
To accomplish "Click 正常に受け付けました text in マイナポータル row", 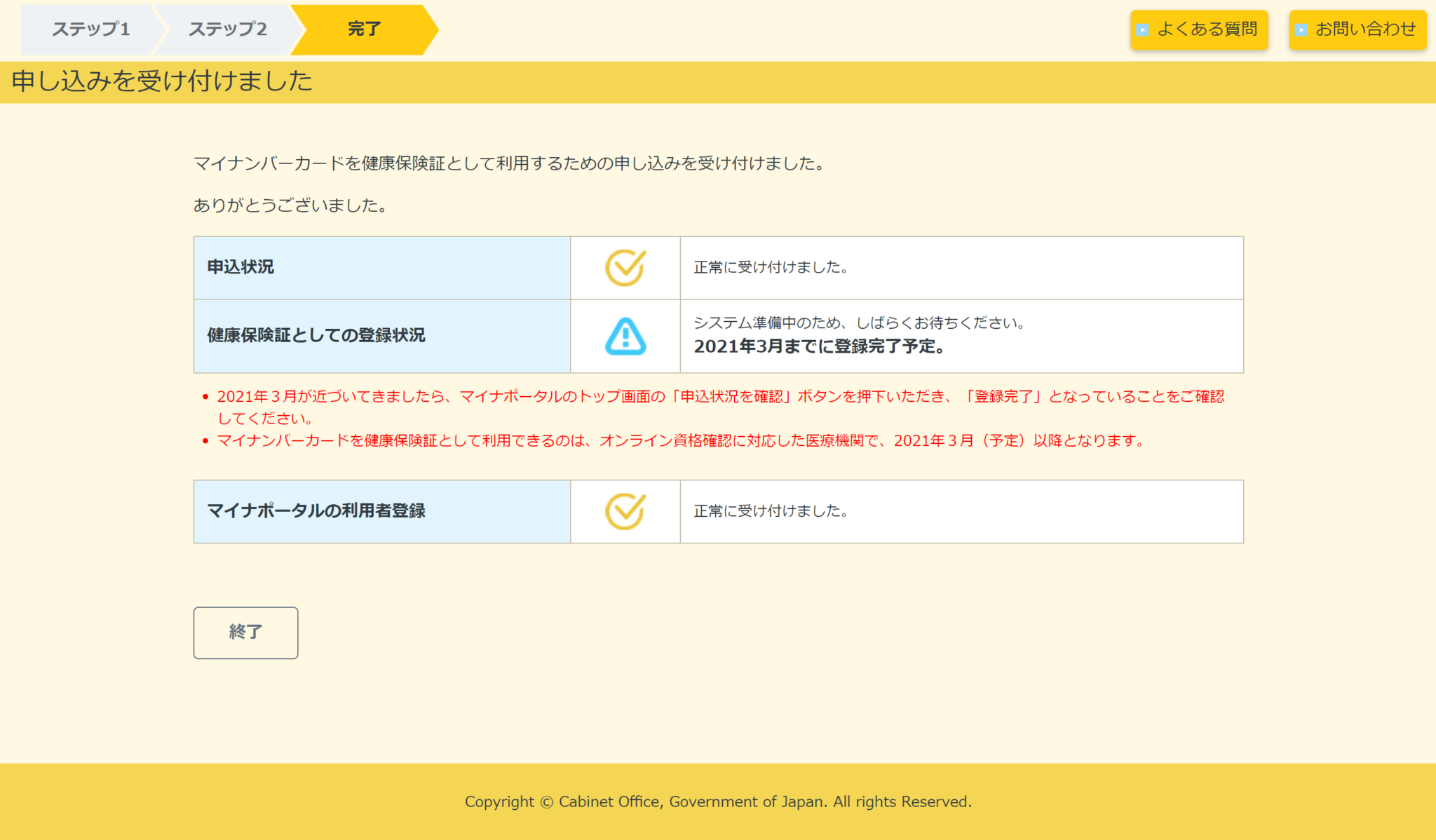I will (771, 511).
